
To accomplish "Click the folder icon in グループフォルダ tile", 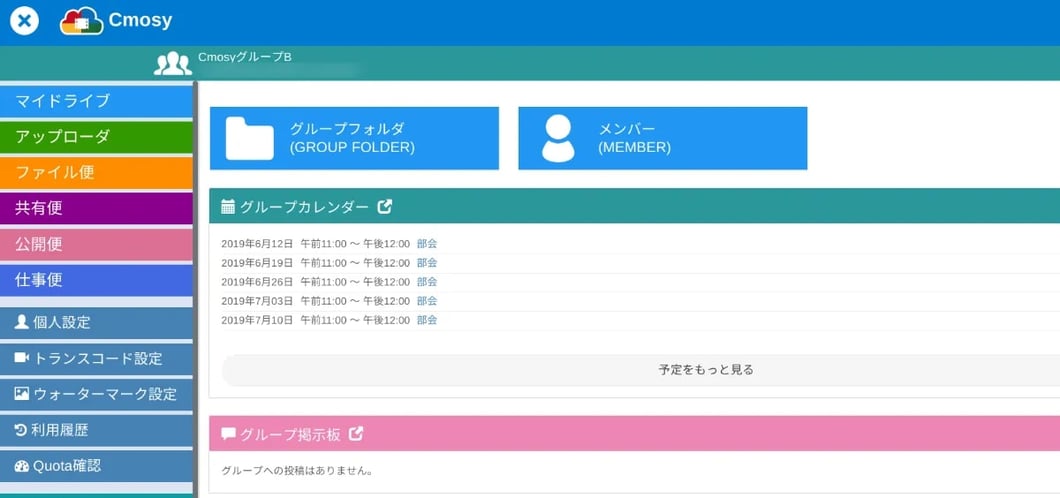I will (249, 139).
